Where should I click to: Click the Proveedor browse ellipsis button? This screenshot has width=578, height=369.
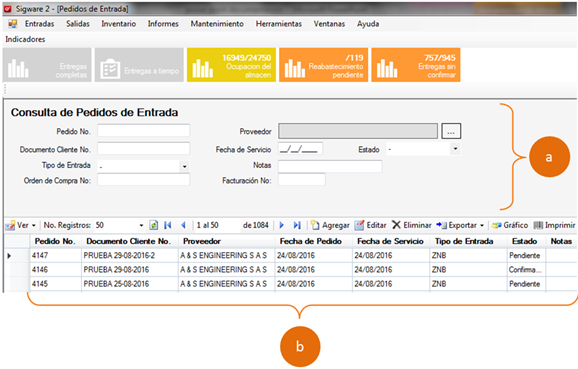tap(451, 131)
